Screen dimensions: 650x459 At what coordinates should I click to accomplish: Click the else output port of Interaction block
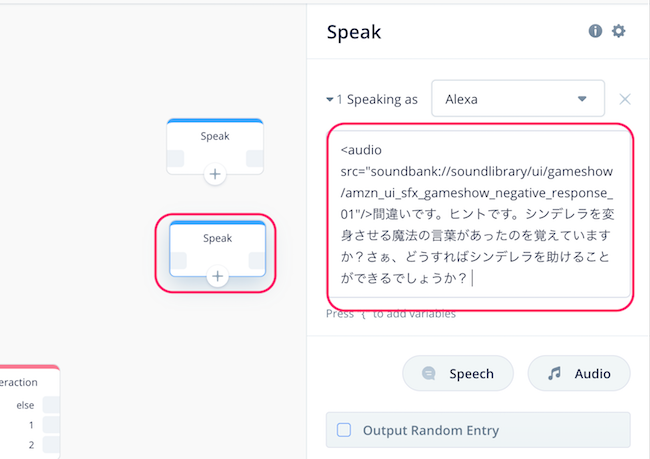click(51, 405)
